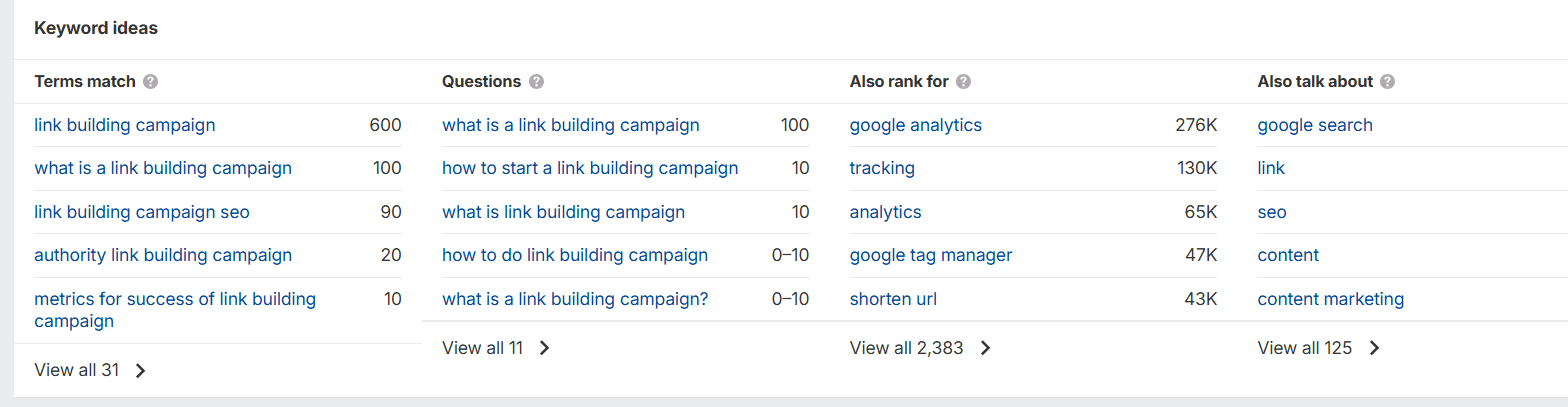1568x407 pixels.
Task: Open the 'link building campaign' keyword
Action: pos(125,125)
